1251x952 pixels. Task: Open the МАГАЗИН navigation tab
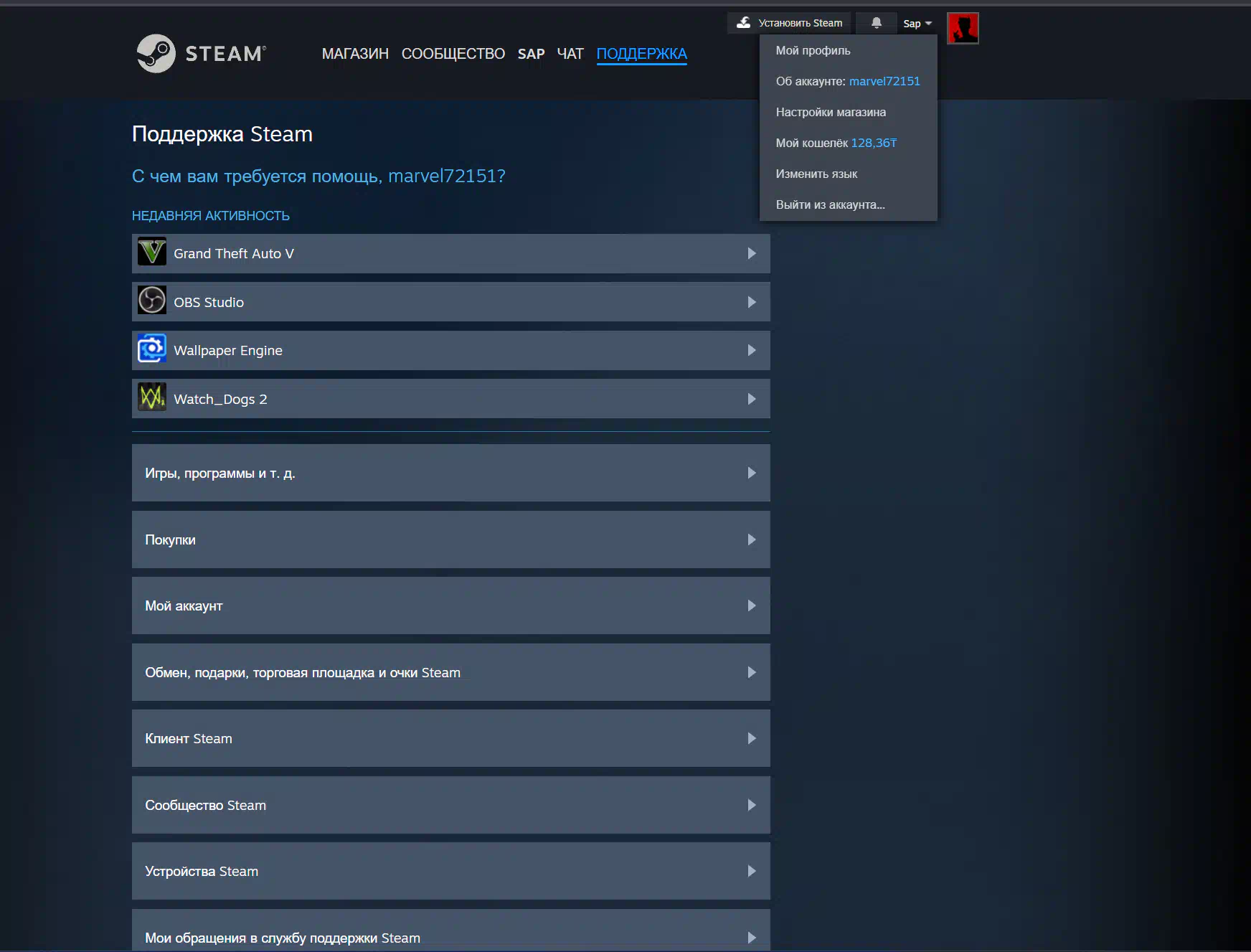(355, 54)
